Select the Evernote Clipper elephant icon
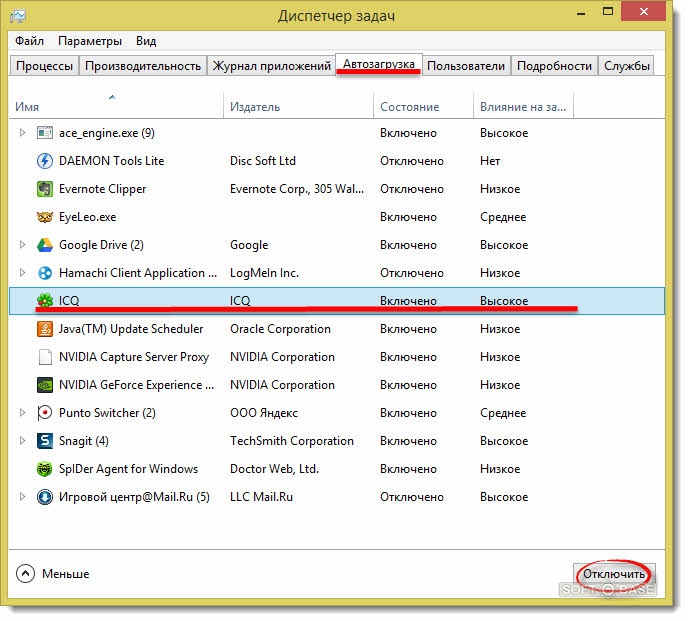The image size is (688, 621). (x=44, y=189)
